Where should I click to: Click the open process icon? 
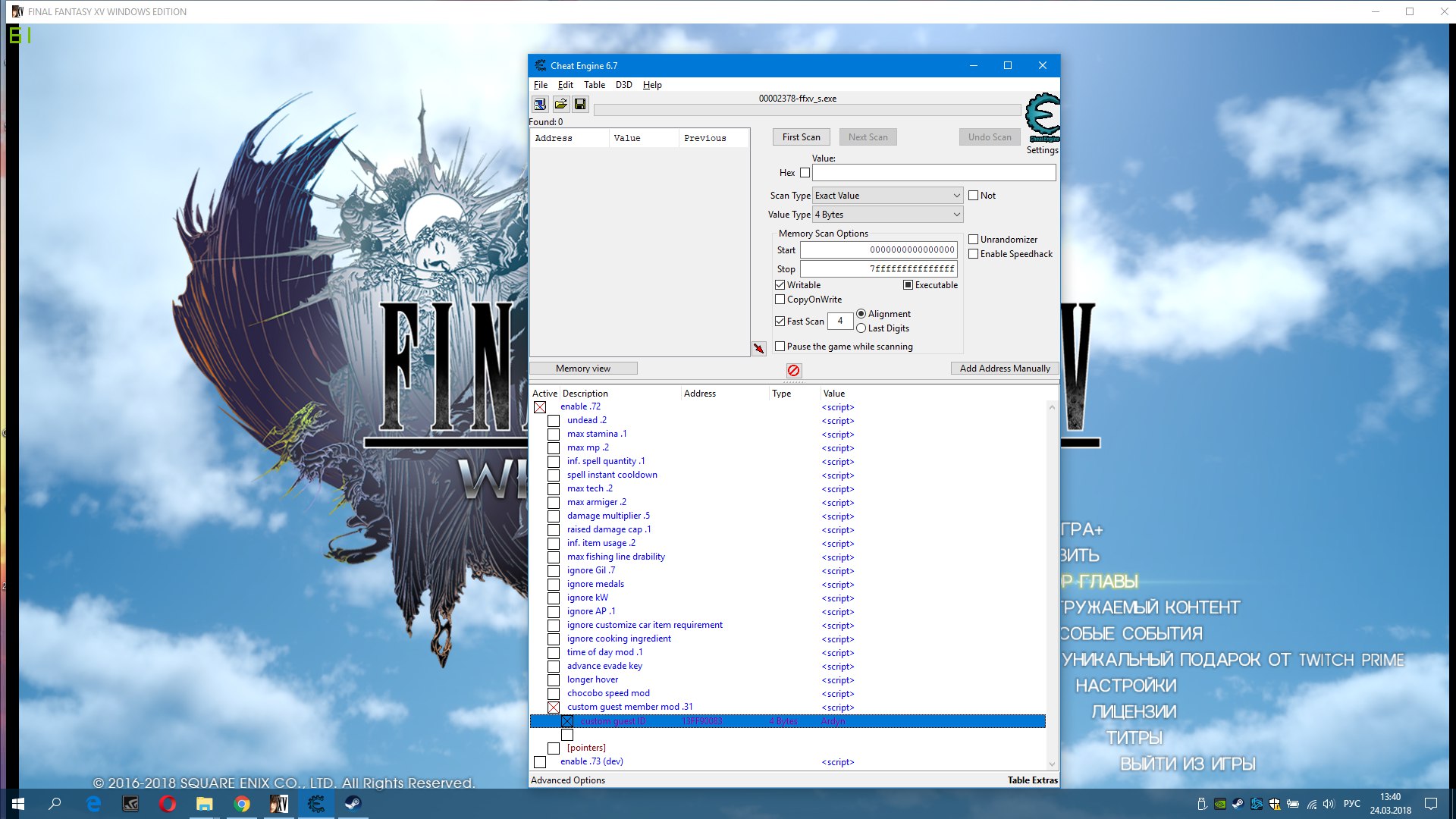[x=540, y=104]
